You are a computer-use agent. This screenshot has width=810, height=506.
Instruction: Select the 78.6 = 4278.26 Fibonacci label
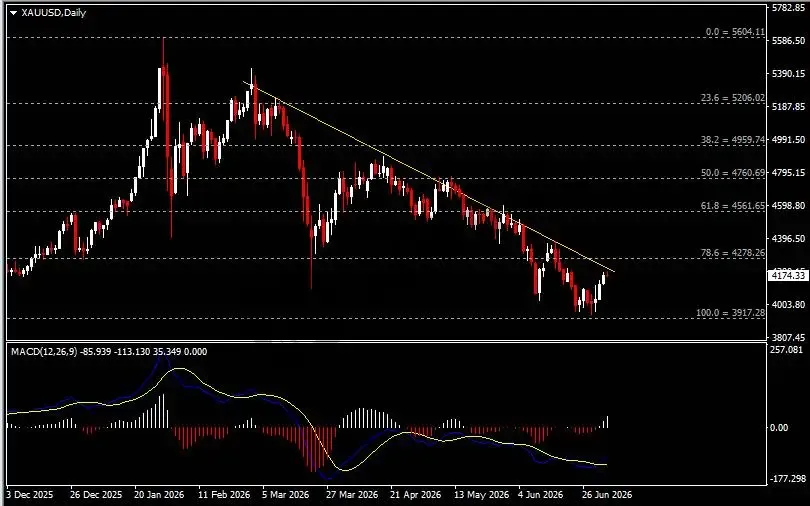(733, 253)
